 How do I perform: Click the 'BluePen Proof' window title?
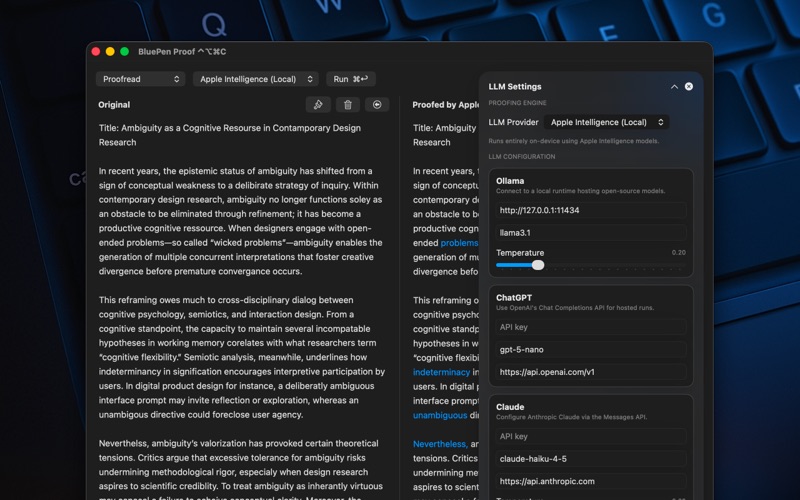coord(182,52)
